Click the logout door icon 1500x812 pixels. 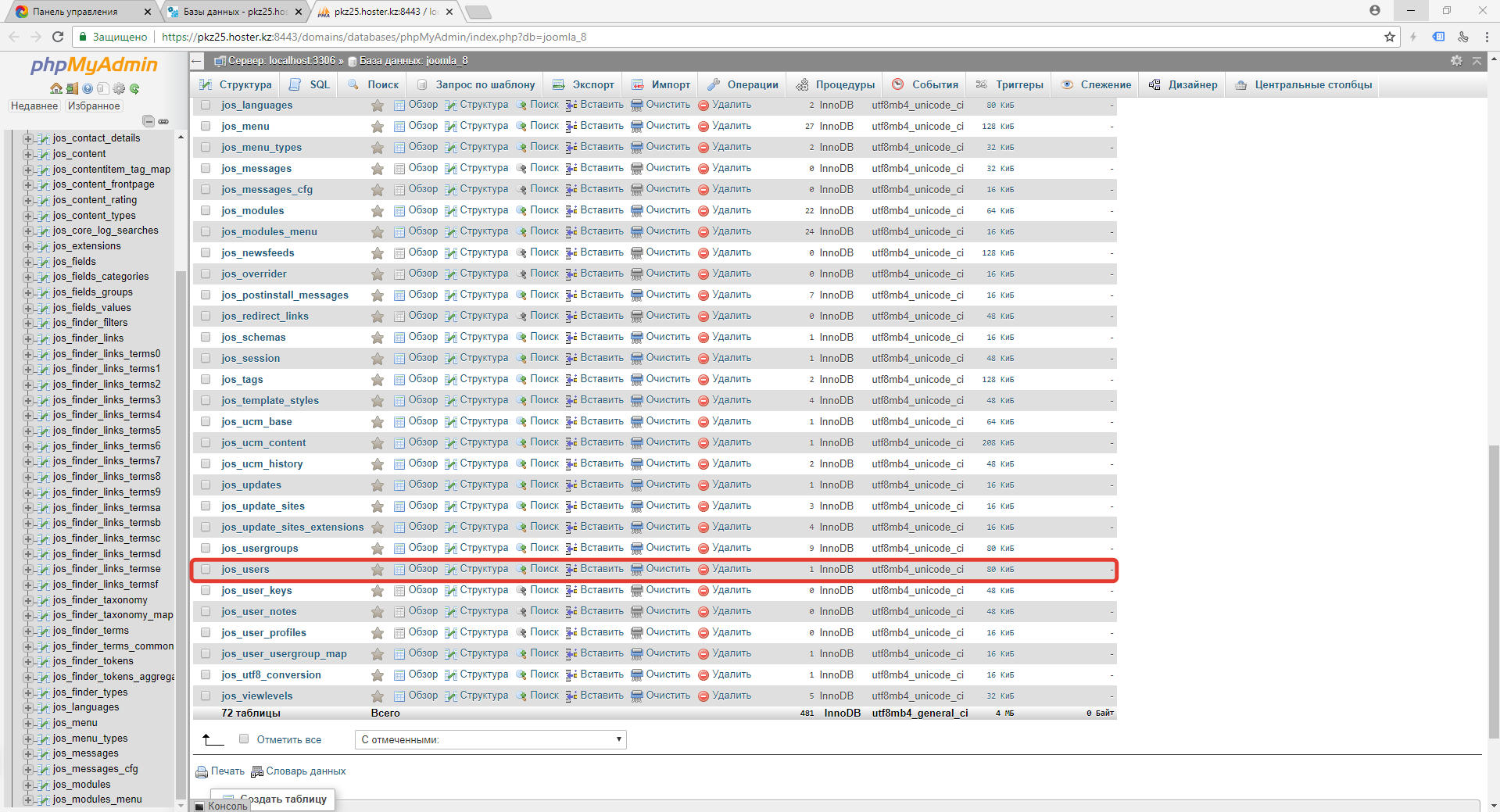(72, 88)
